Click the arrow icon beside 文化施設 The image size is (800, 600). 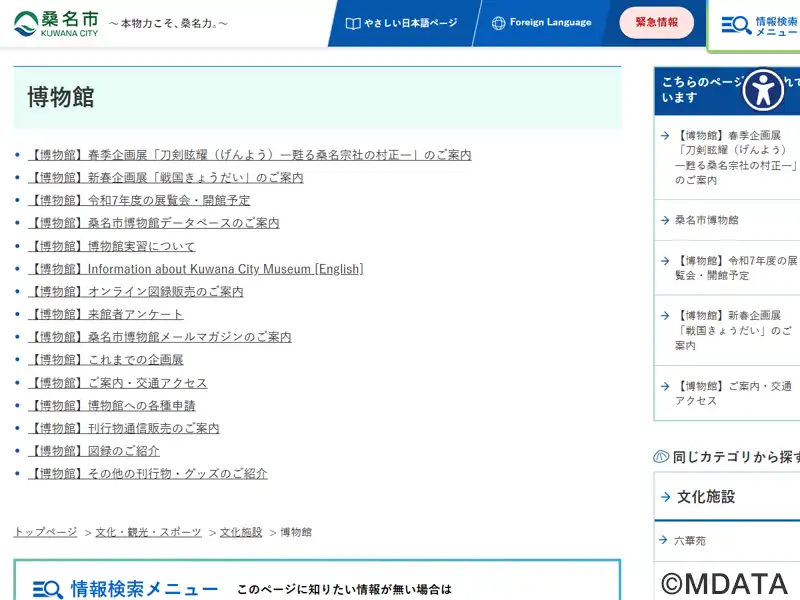(x=666, y=497)
